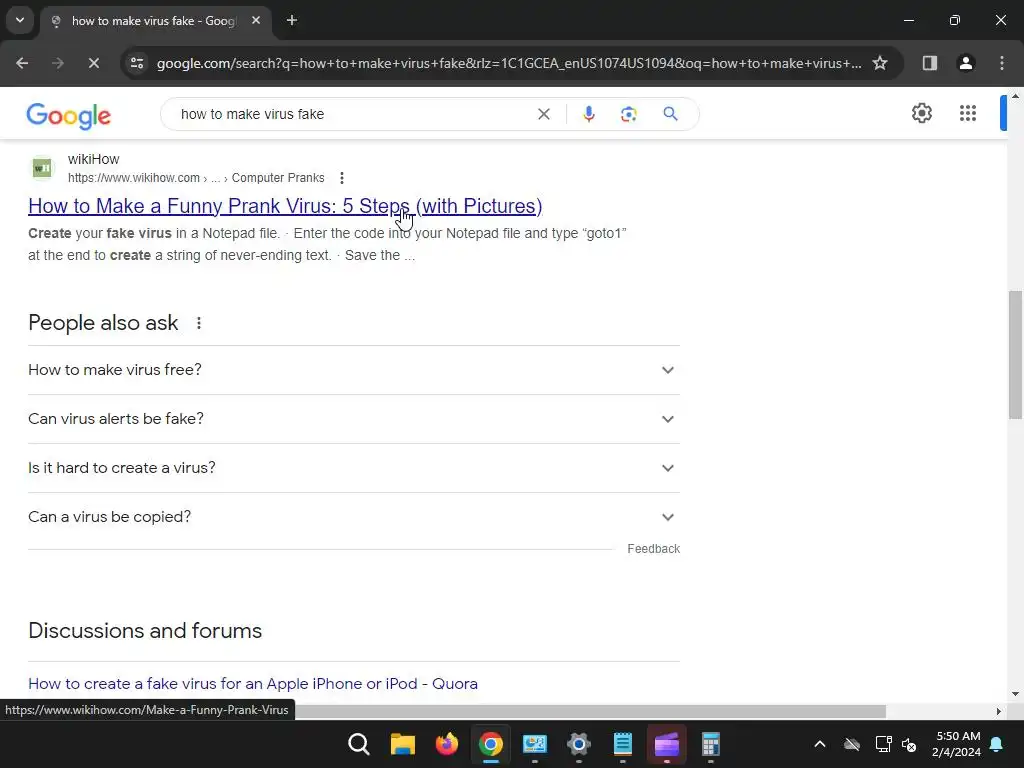1024x768 pixels.
Task: Close the 'how to make virus fake' tab
Action: [256, 21]
